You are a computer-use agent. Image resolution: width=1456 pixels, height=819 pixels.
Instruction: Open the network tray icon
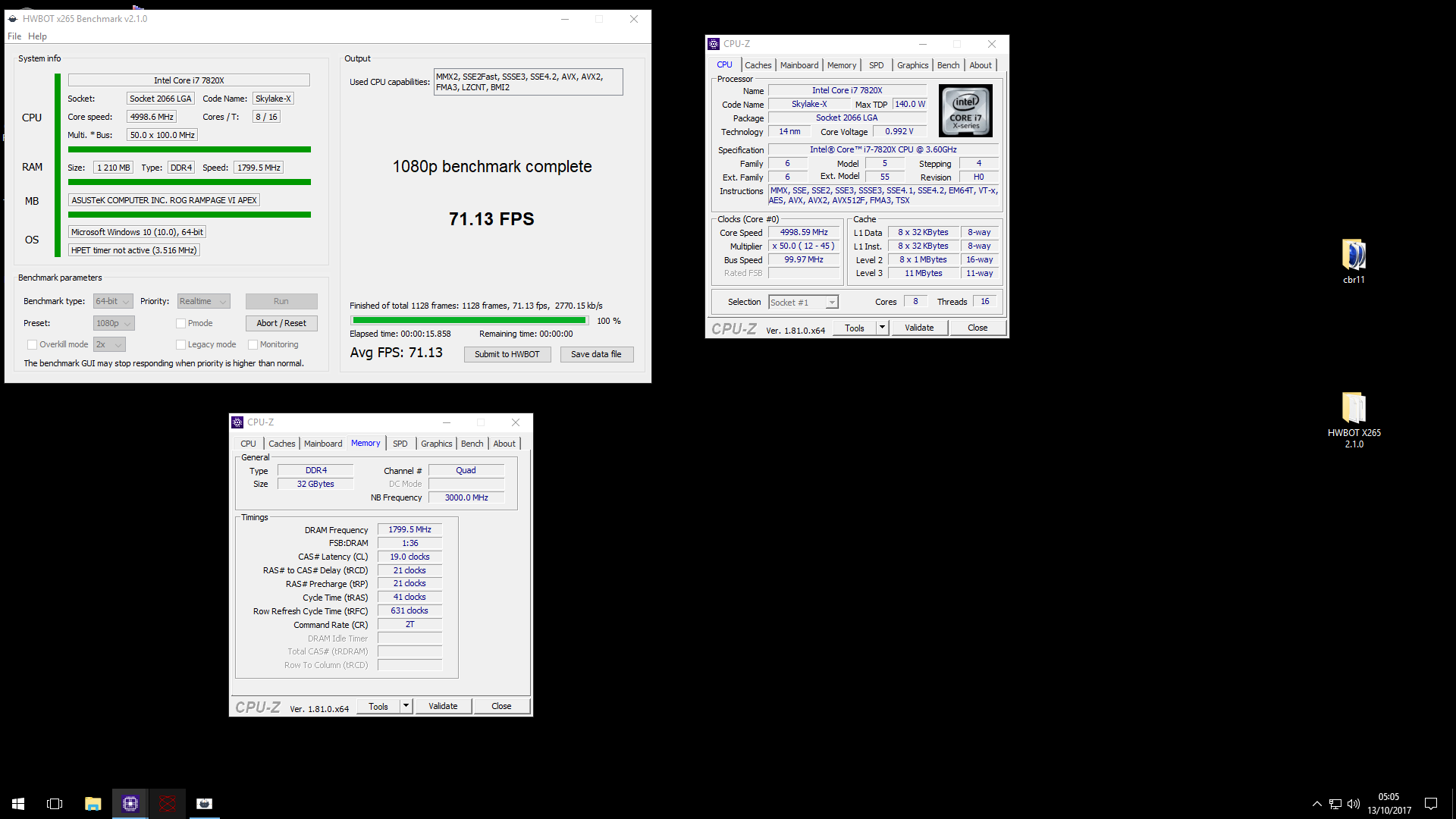pyautogui.click(x=1335, y=804)
